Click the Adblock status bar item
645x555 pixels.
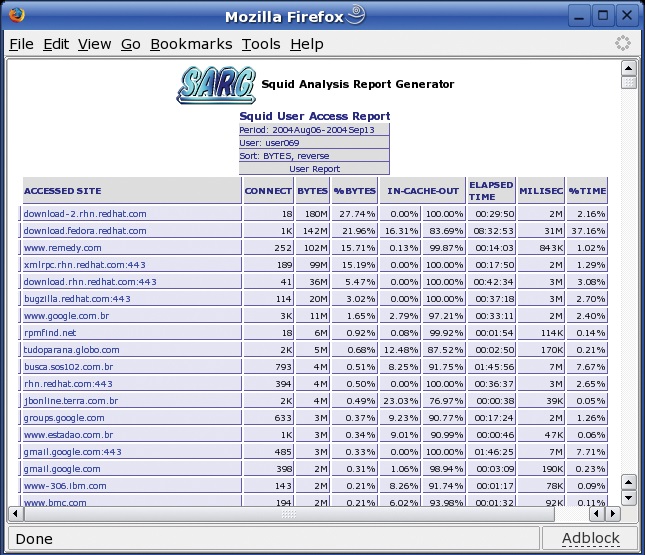pos(591,538)
